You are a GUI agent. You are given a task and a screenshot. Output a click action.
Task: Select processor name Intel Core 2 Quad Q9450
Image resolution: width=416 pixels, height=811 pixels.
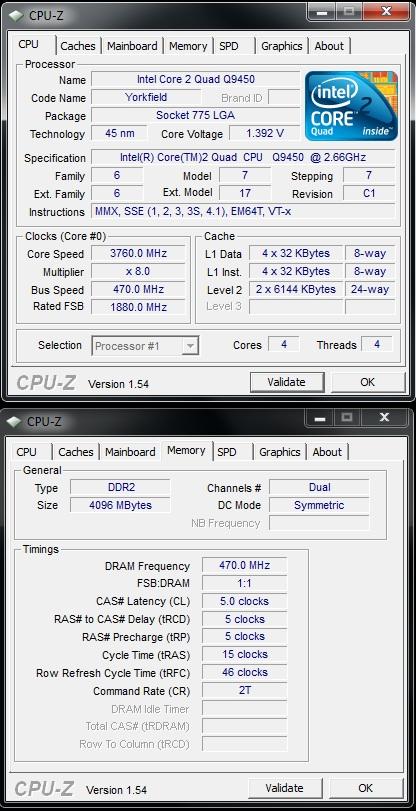[196, 80]
